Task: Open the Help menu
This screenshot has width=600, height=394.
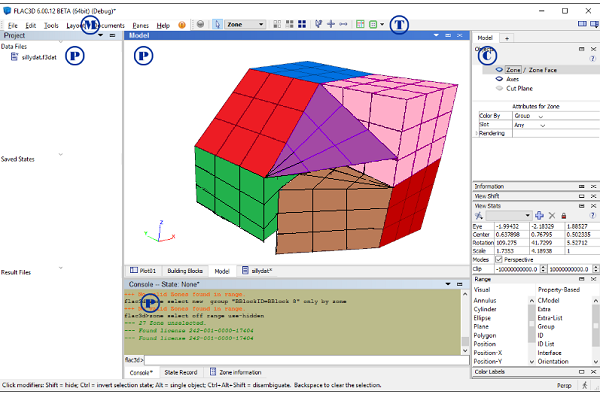Action: pyautogui.click(x=163, y=26)
